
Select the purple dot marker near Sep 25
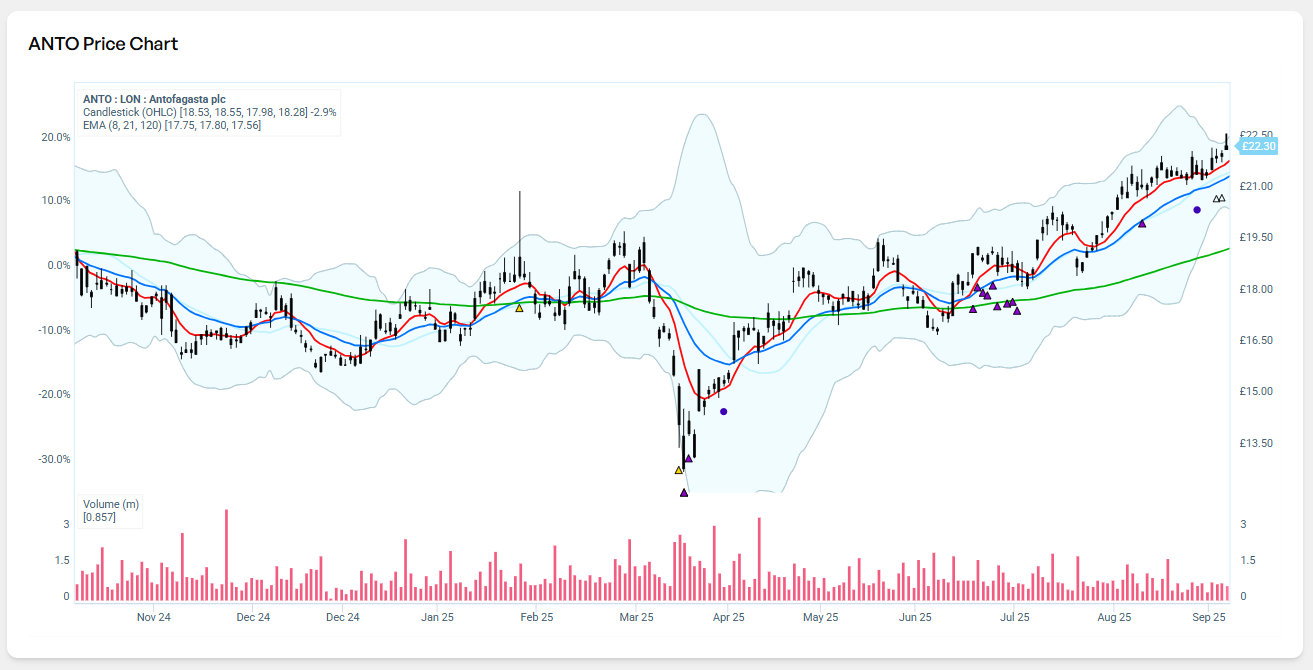click(1197, 209)
